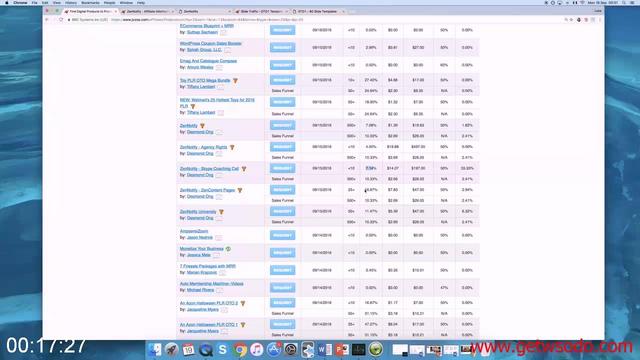The height and width of the screenshot is (360, 640).
Task: Reload the current page
Action: point(61,20)
